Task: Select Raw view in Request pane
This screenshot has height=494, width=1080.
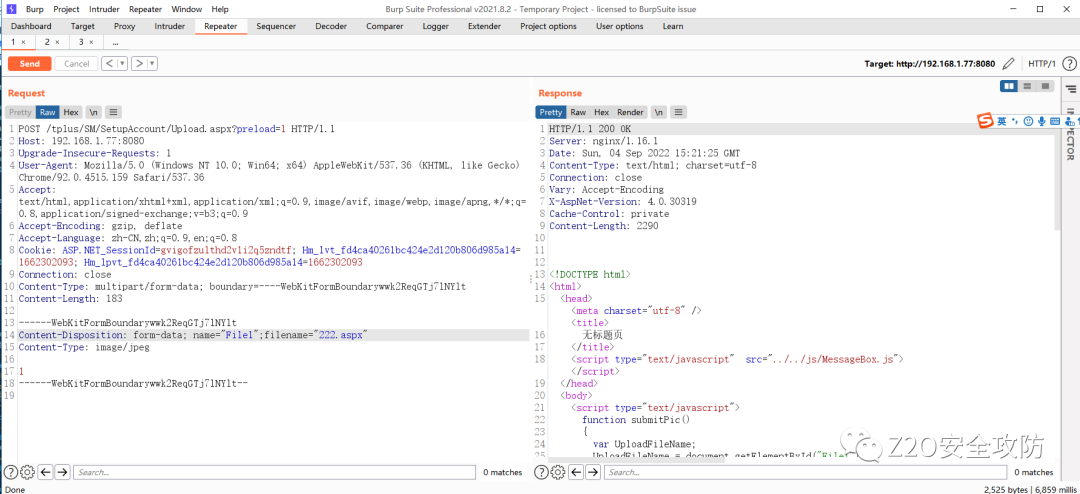Action: click(x=48, y=112)
